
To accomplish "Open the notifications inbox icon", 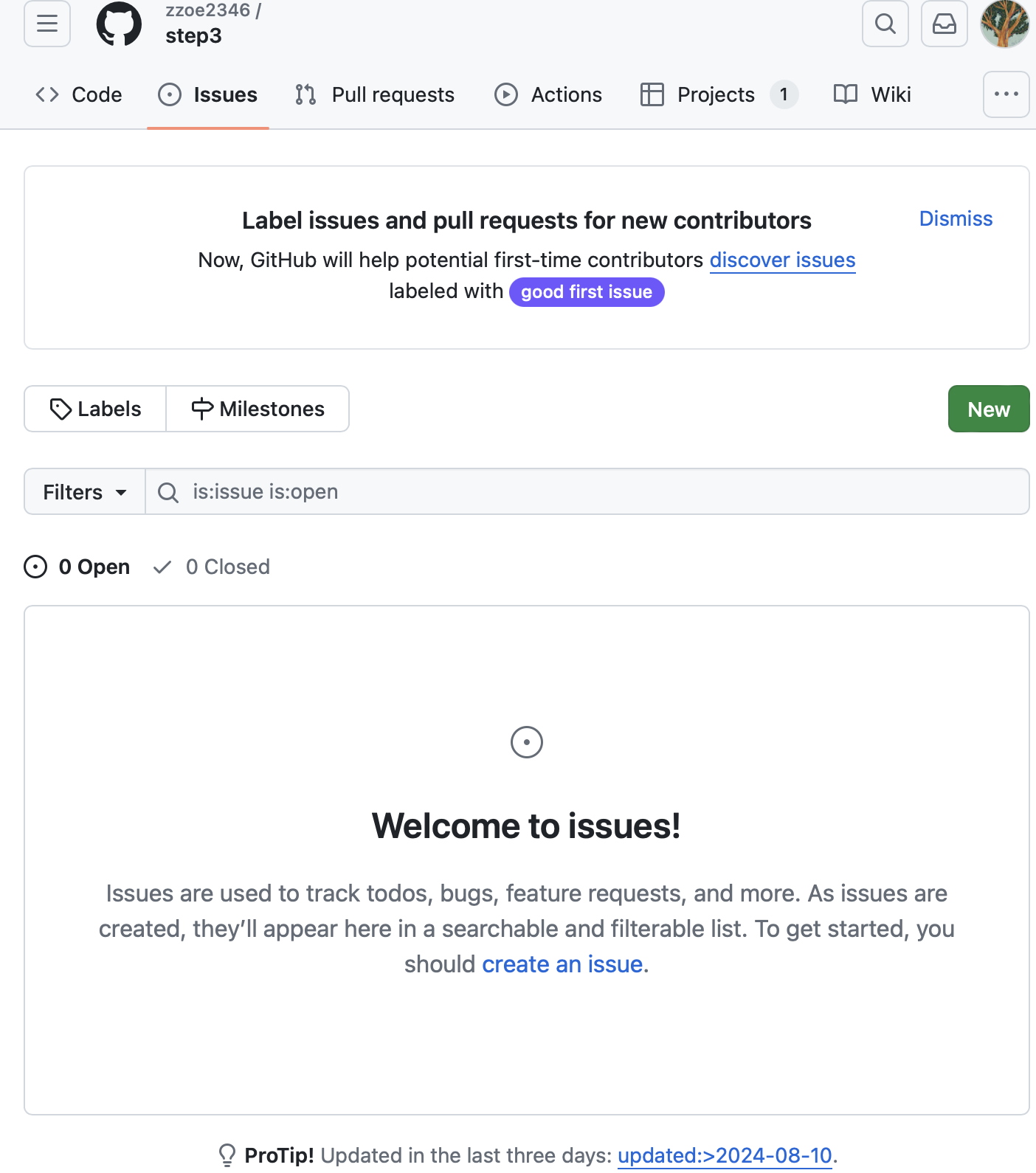I will 944,24.
